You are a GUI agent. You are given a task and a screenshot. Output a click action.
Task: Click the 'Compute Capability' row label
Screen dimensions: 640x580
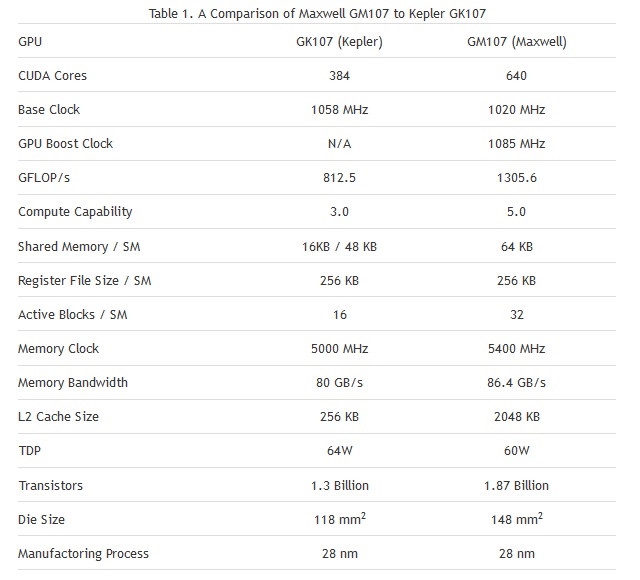[75, 211]
